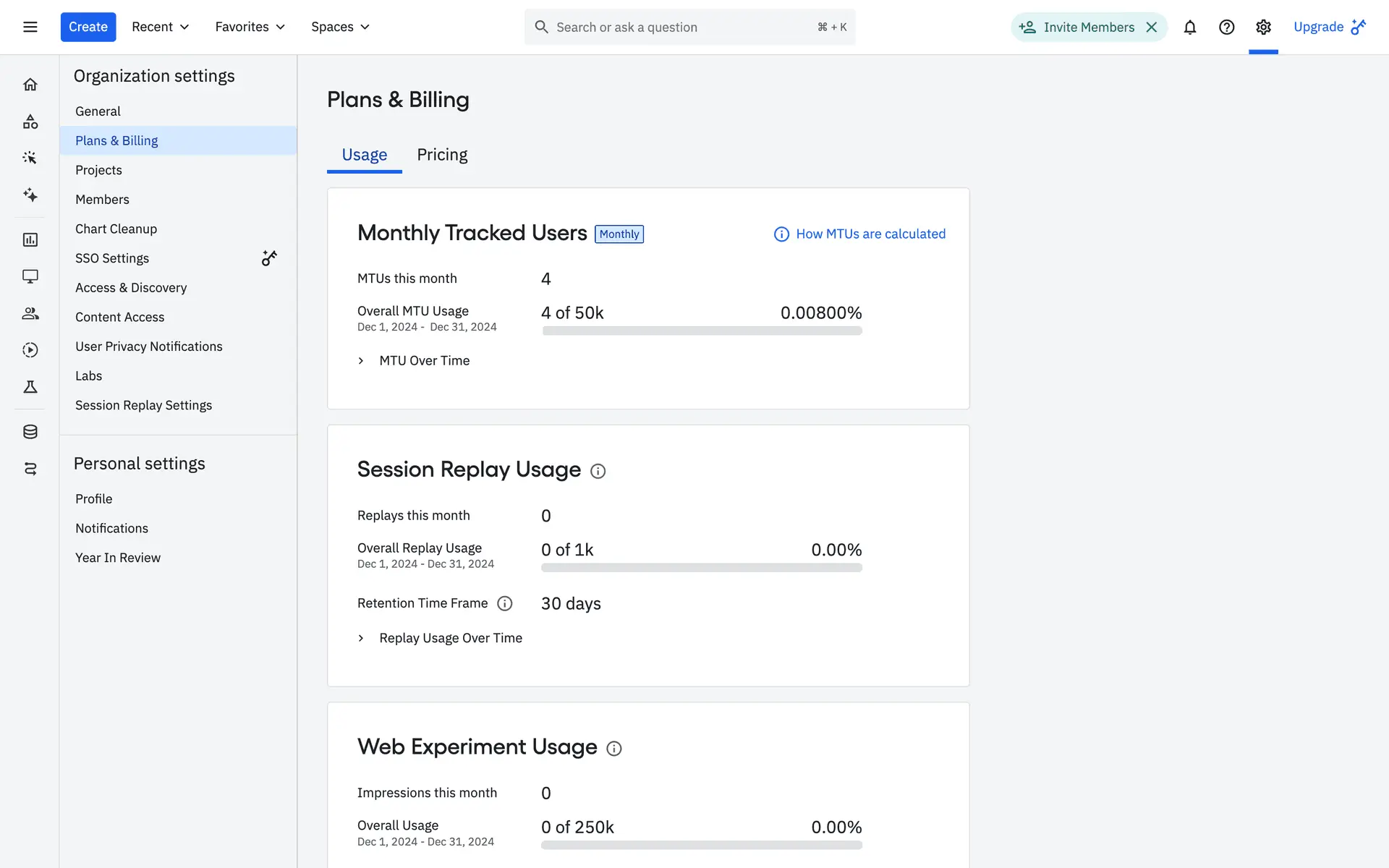Click How MTUs are calculated link
This screenshot has height=868, width=1389.
tap(870, 234)
